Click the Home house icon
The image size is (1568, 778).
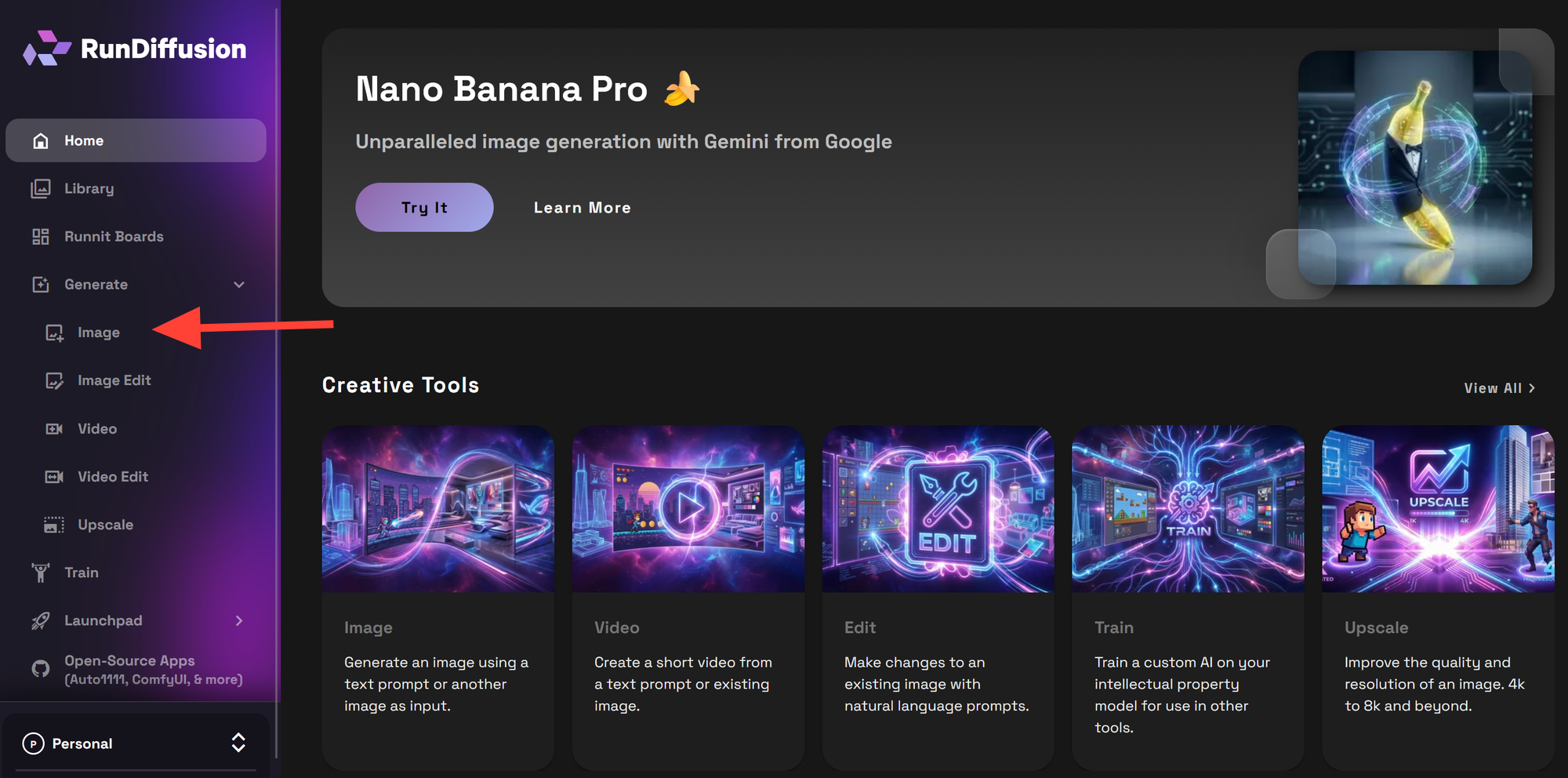pyautogui.click(x=41, y=140)
